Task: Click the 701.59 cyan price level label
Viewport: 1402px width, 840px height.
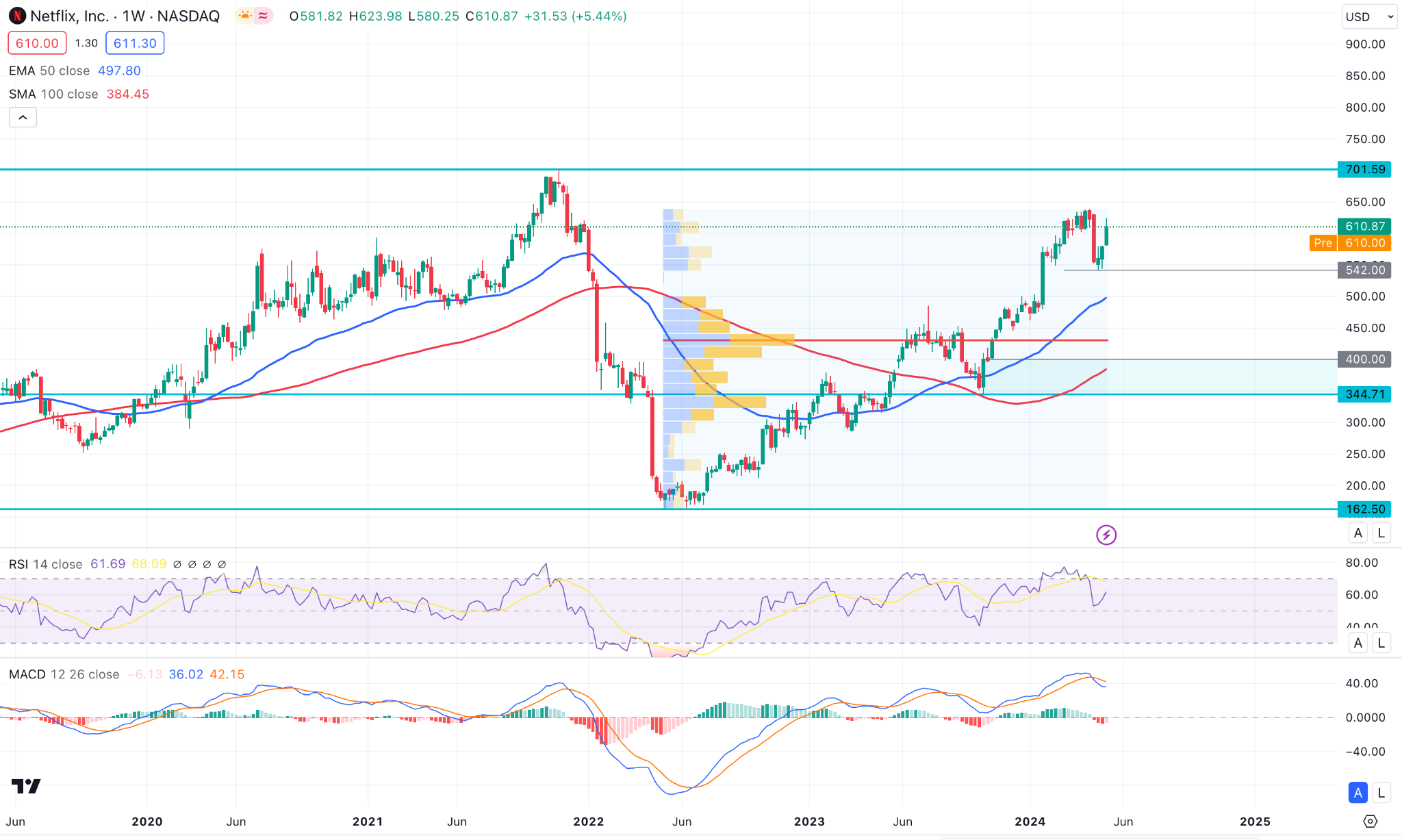Action: point(1364,169)
